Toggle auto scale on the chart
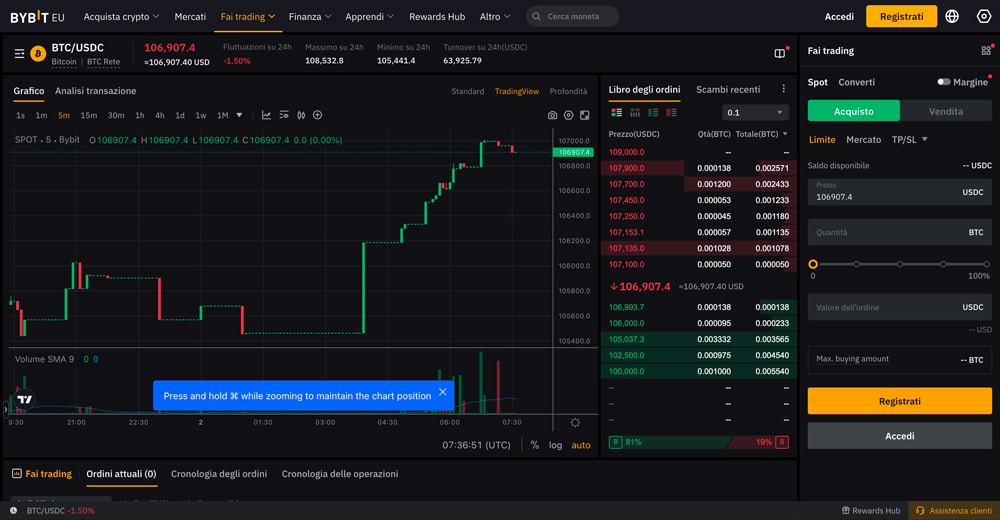This screenshot has width=1000, height=520. click(580, 445)
